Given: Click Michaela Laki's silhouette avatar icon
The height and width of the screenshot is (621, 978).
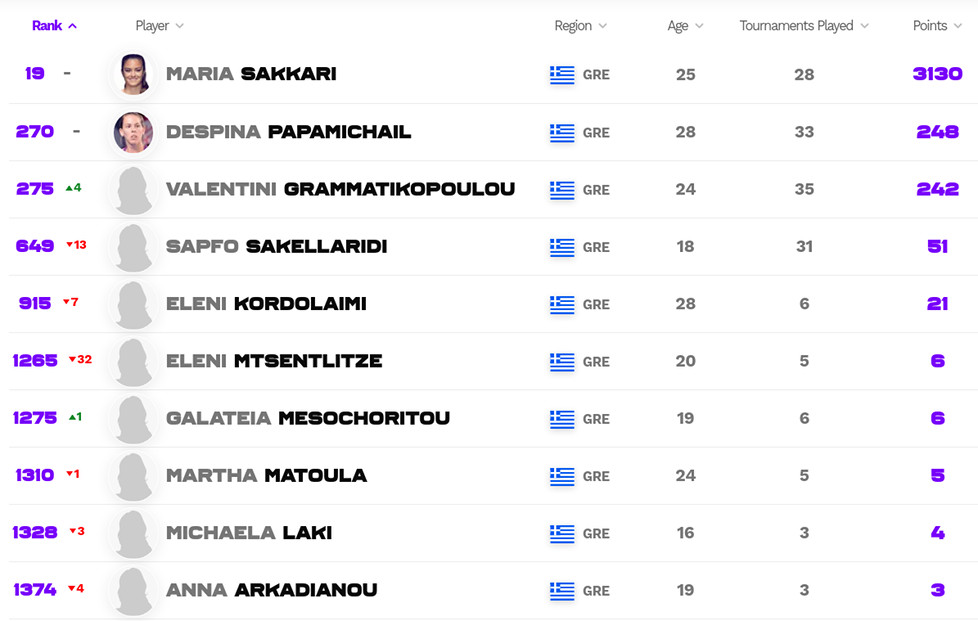Looking at the screenshot, I should click(133, 533).
